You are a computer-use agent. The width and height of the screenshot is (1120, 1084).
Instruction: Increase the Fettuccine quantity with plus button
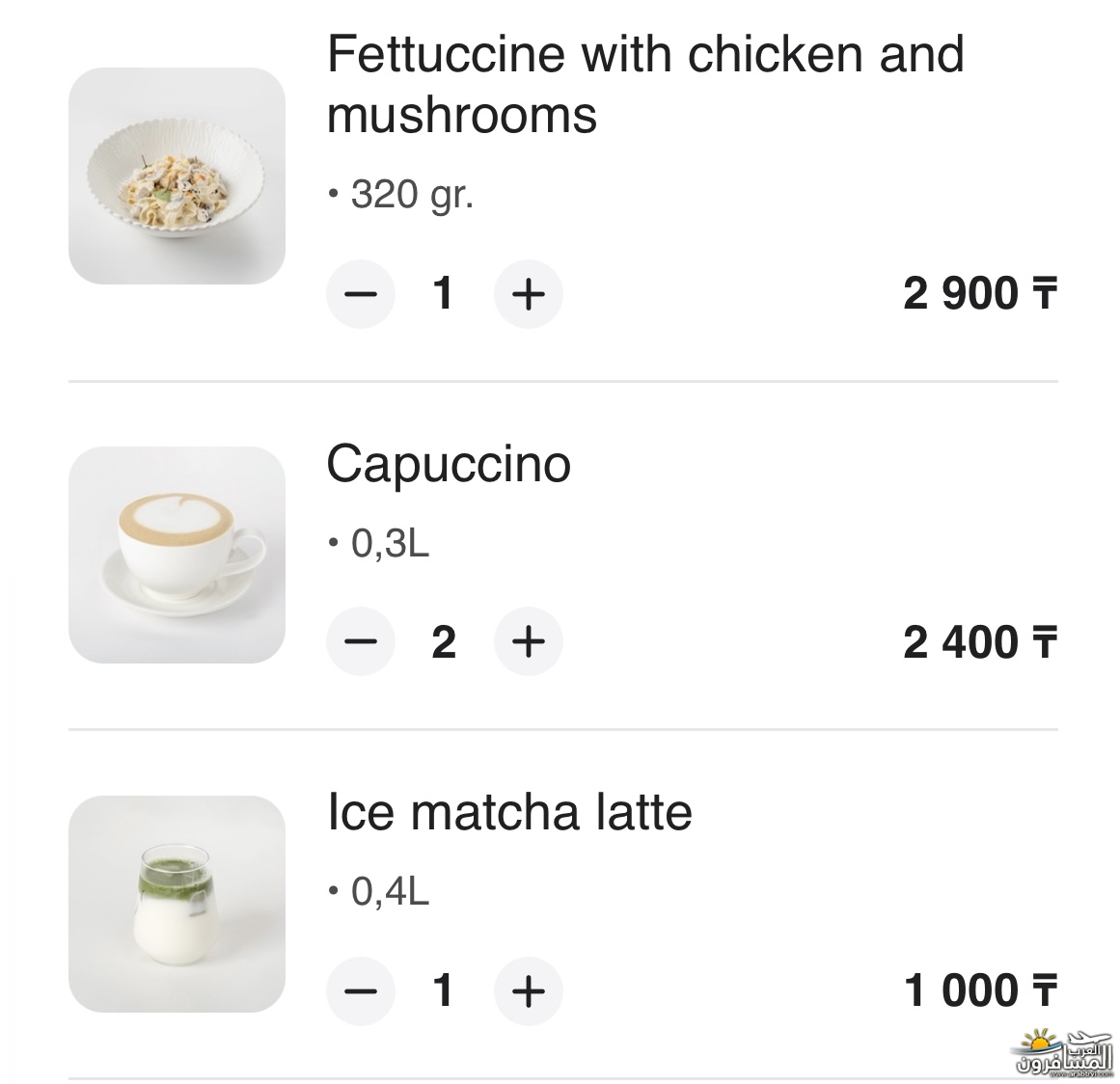click(x=528, y=293)
